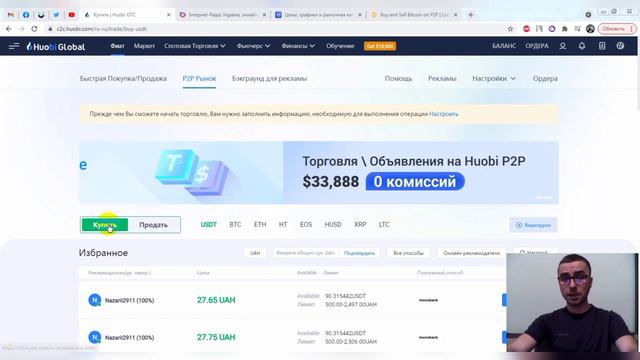Select Фиат in the top navigation
Viewport: 640px width, 360px height.
click(117, 46)
